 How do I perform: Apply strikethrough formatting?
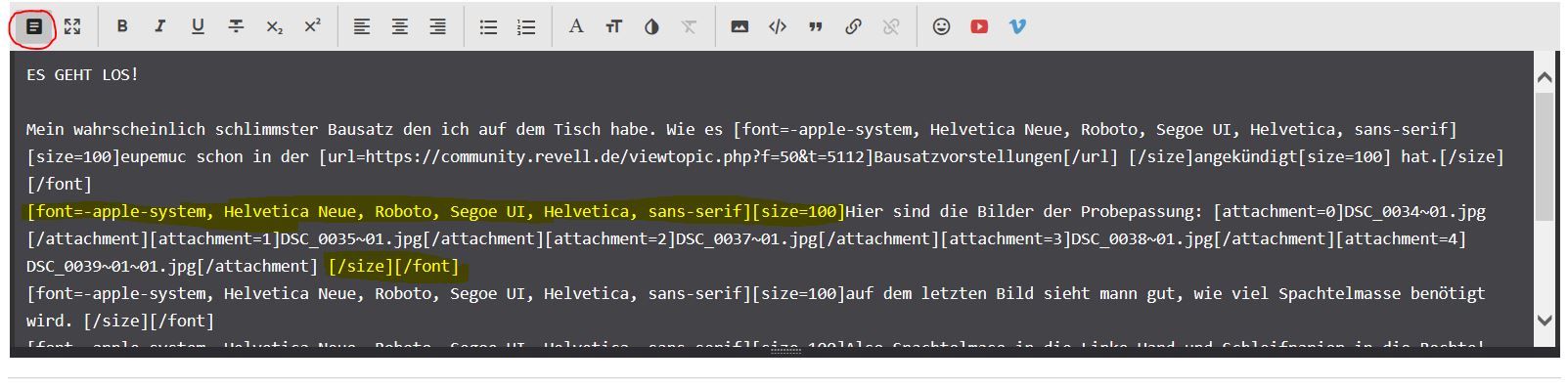(x=236, y=26)
